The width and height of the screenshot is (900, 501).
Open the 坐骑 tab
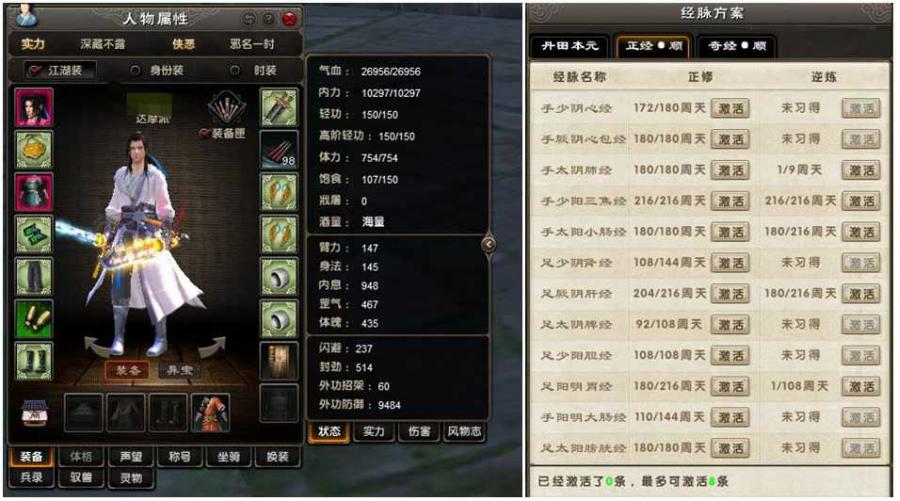(x=228, y=457)
